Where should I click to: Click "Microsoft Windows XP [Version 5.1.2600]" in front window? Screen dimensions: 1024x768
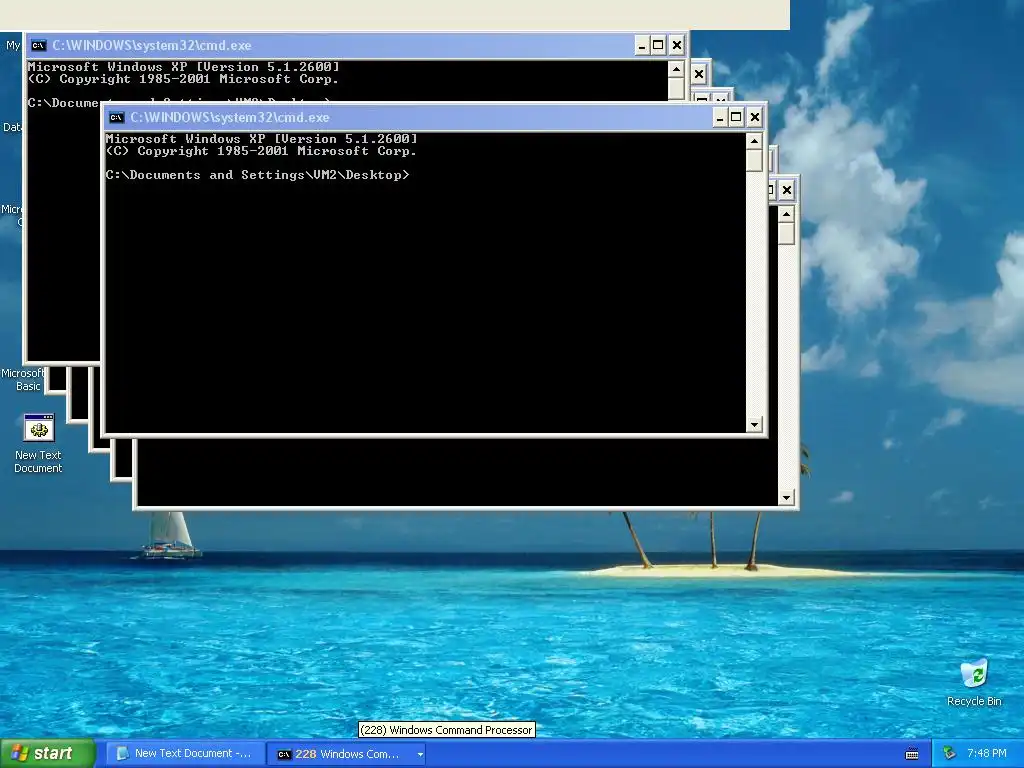pos(261,138)
